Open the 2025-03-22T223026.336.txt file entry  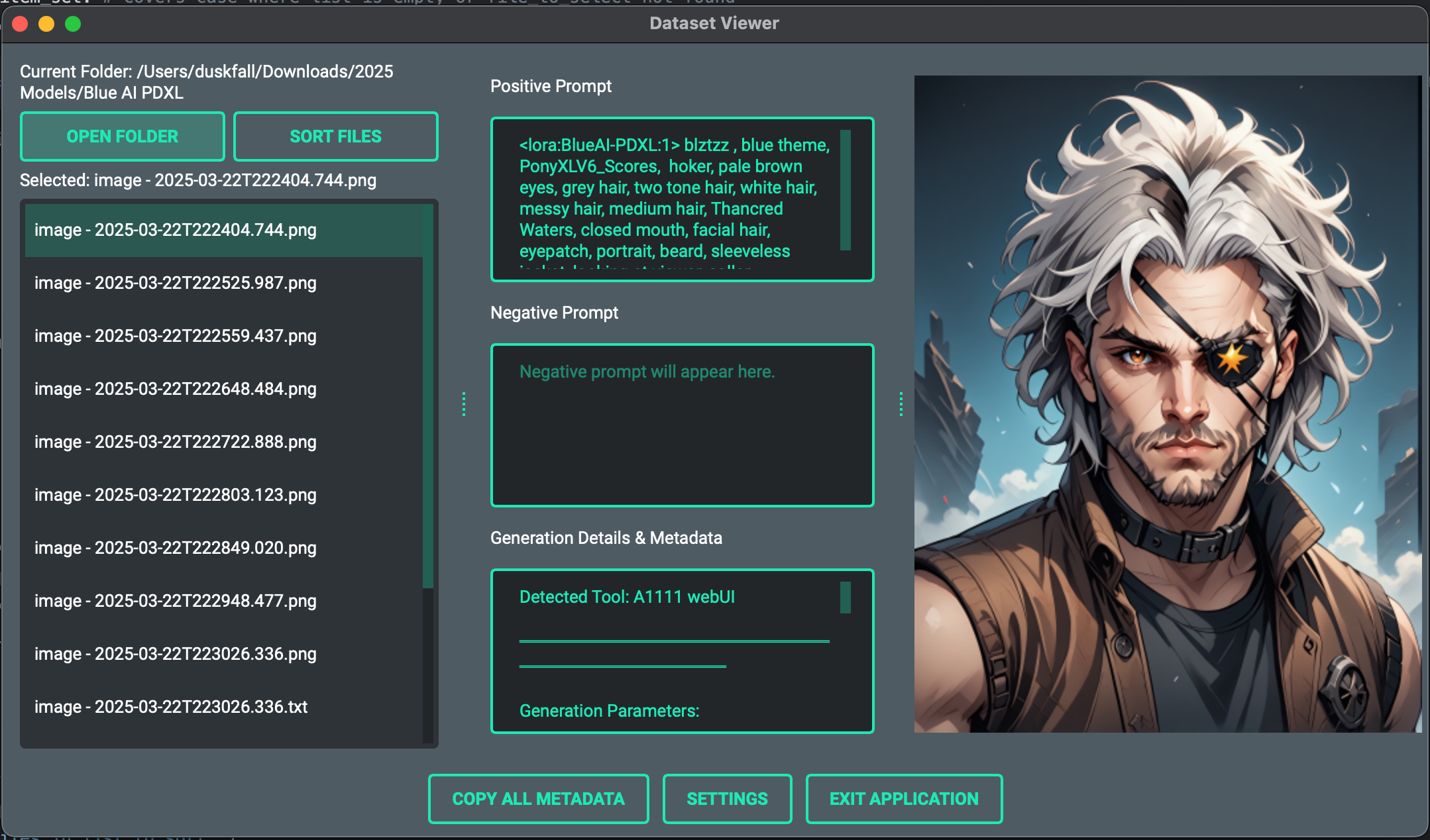point(171,707)
